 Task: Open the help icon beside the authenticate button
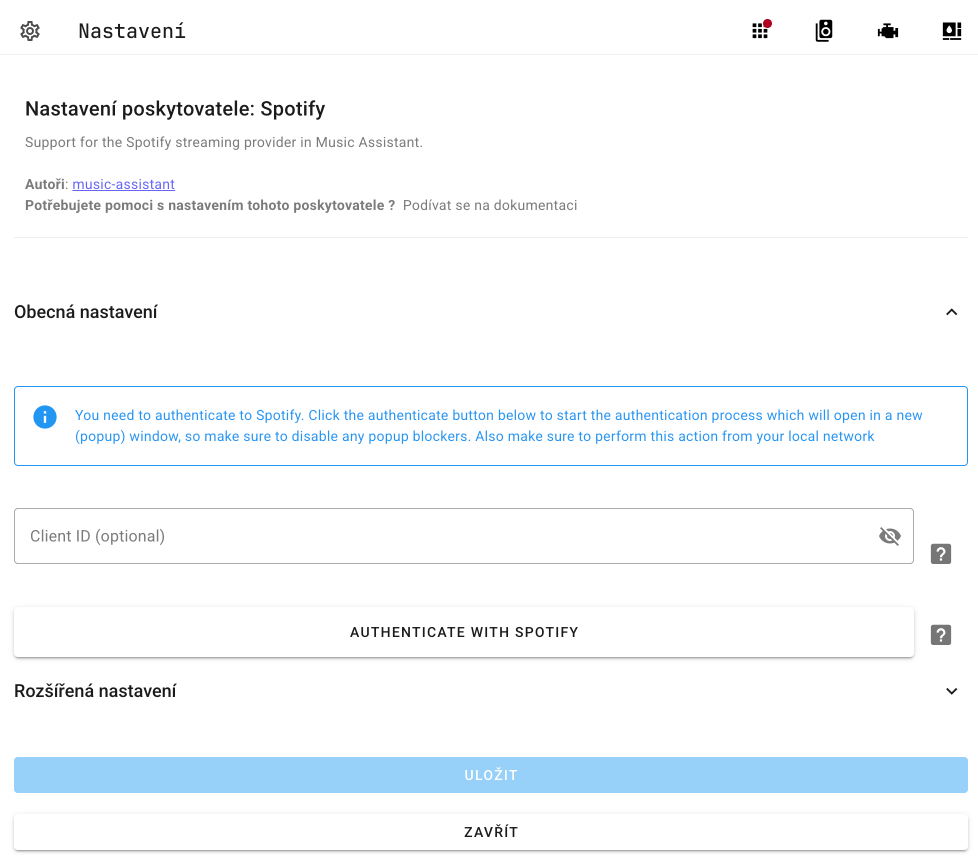point(940,634)
